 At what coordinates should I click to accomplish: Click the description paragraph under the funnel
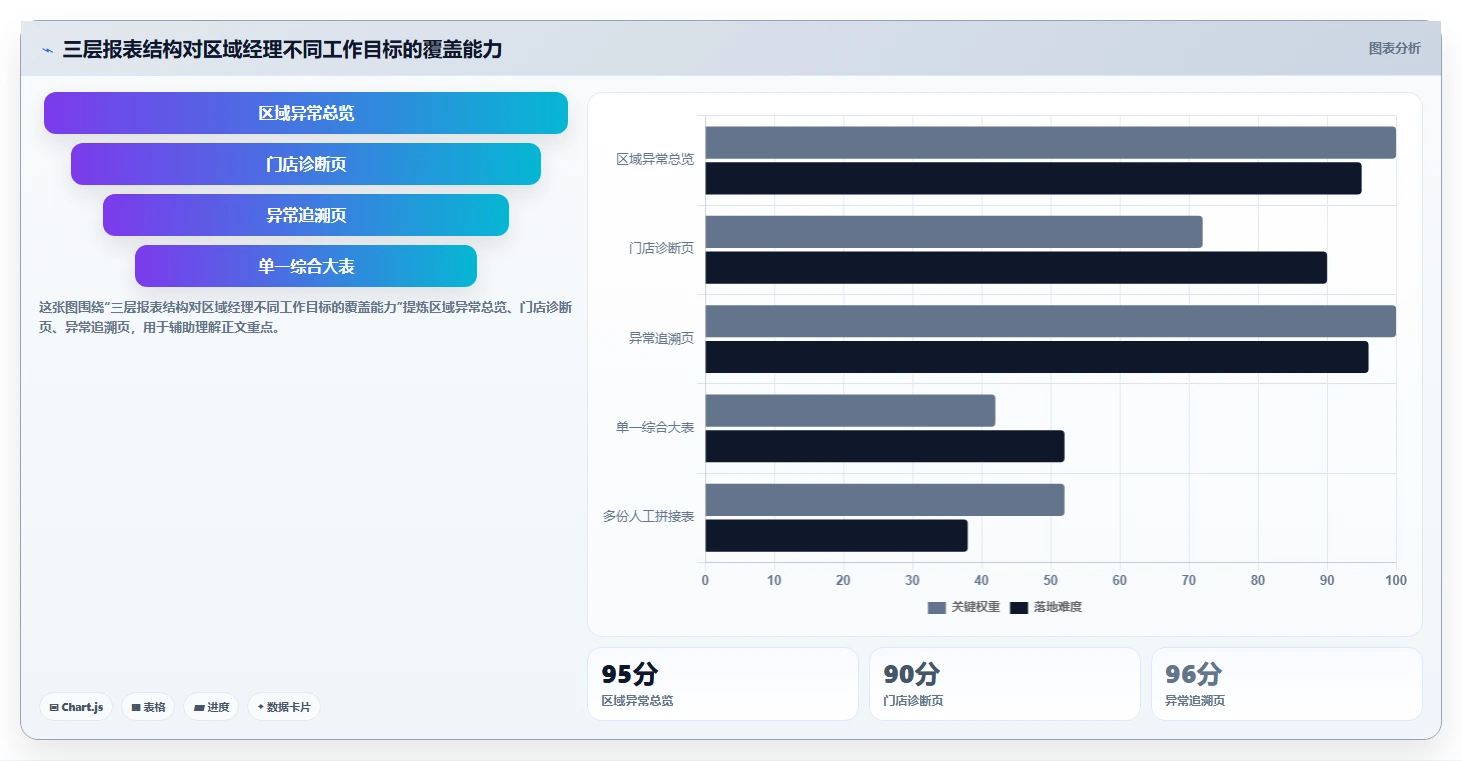pos(305,317)
